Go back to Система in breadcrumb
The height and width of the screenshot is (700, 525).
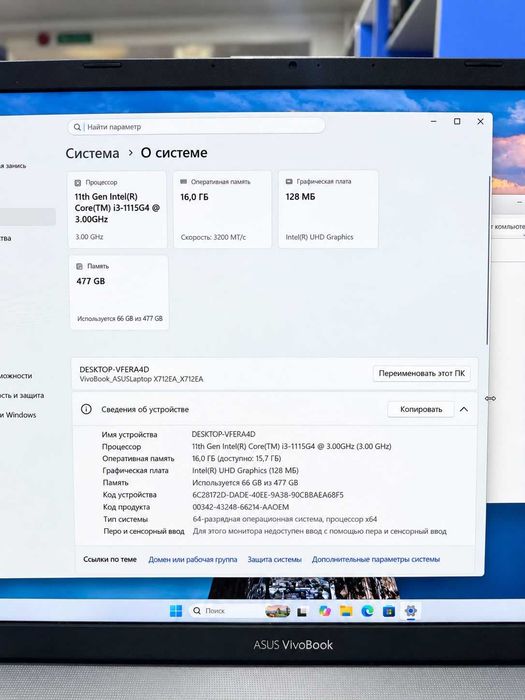click(92, 153)
